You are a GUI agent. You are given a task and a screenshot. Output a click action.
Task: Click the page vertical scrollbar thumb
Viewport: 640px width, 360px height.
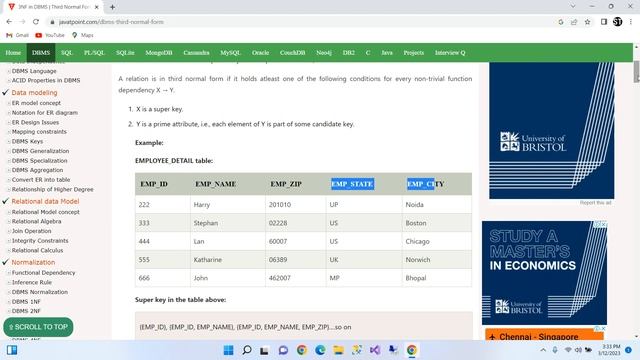coord(636,71)
